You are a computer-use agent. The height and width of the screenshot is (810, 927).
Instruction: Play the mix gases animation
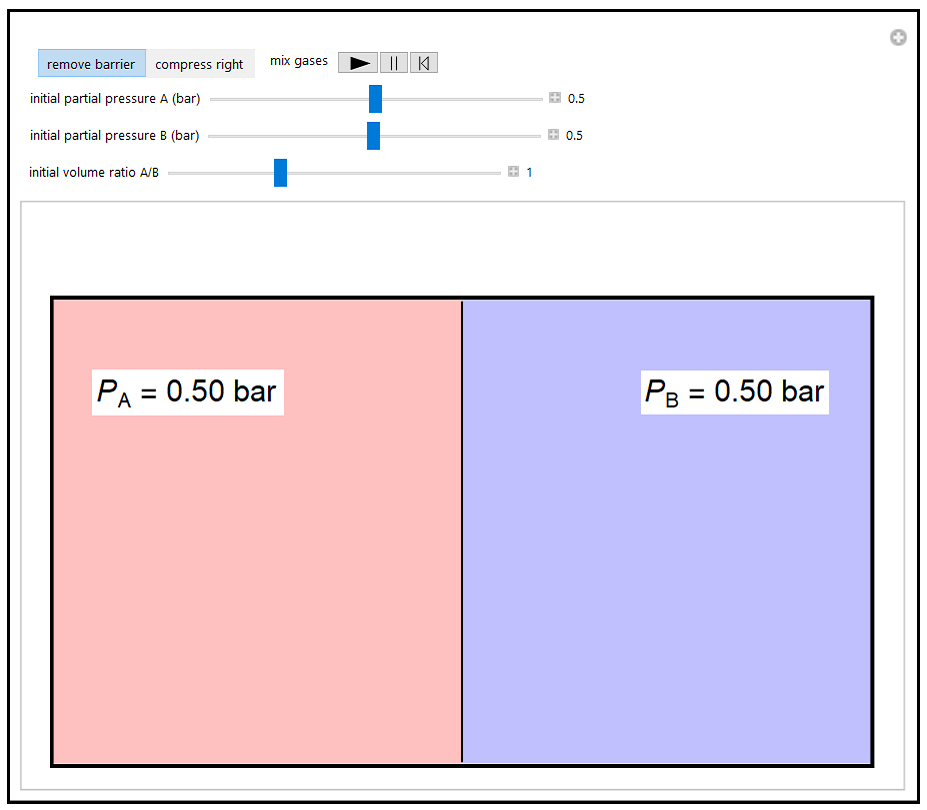(x=358, y=63)
